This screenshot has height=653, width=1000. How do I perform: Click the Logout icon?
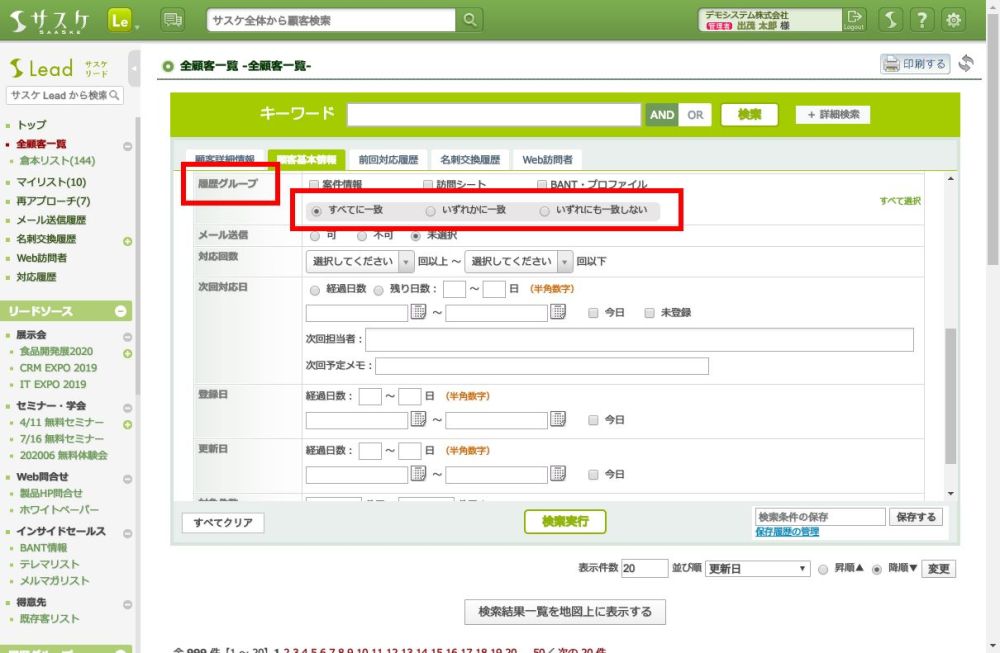click(x=853, y=20)
